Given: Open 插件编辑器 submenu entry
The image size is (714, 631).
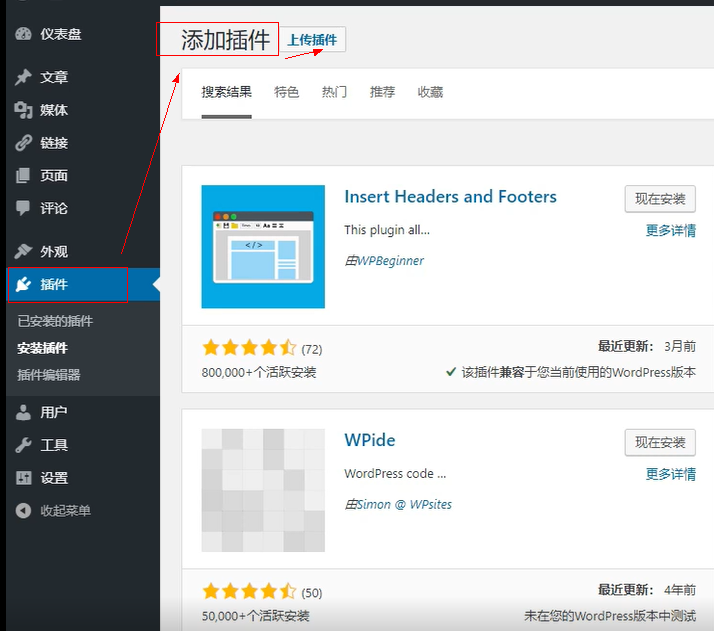Looking at the screenshot, I should click(49, 375).
